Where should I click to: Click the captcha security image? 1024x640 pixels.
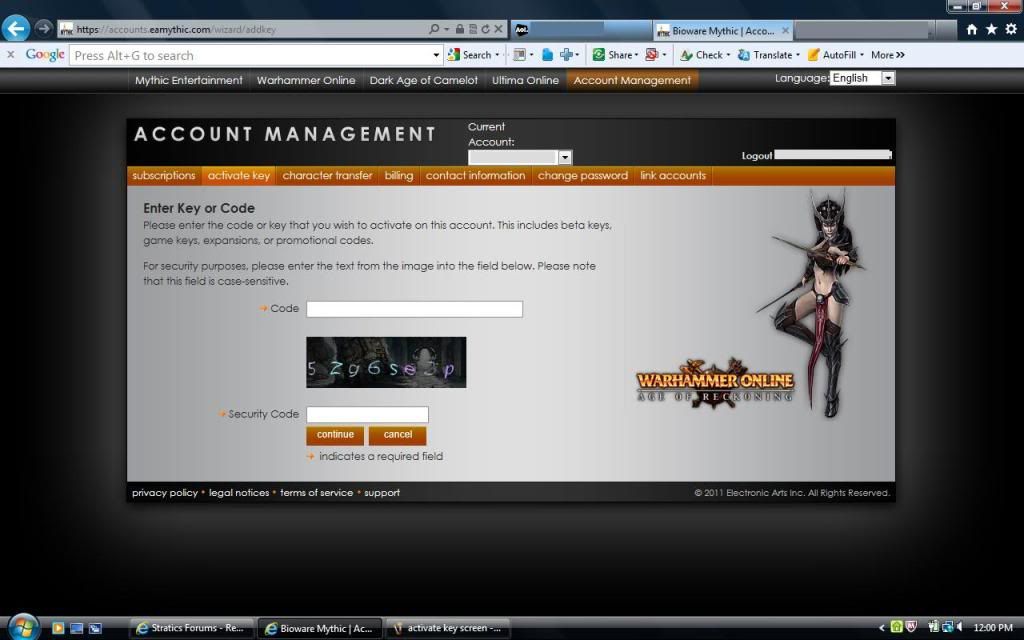click(x=386, y=362)
